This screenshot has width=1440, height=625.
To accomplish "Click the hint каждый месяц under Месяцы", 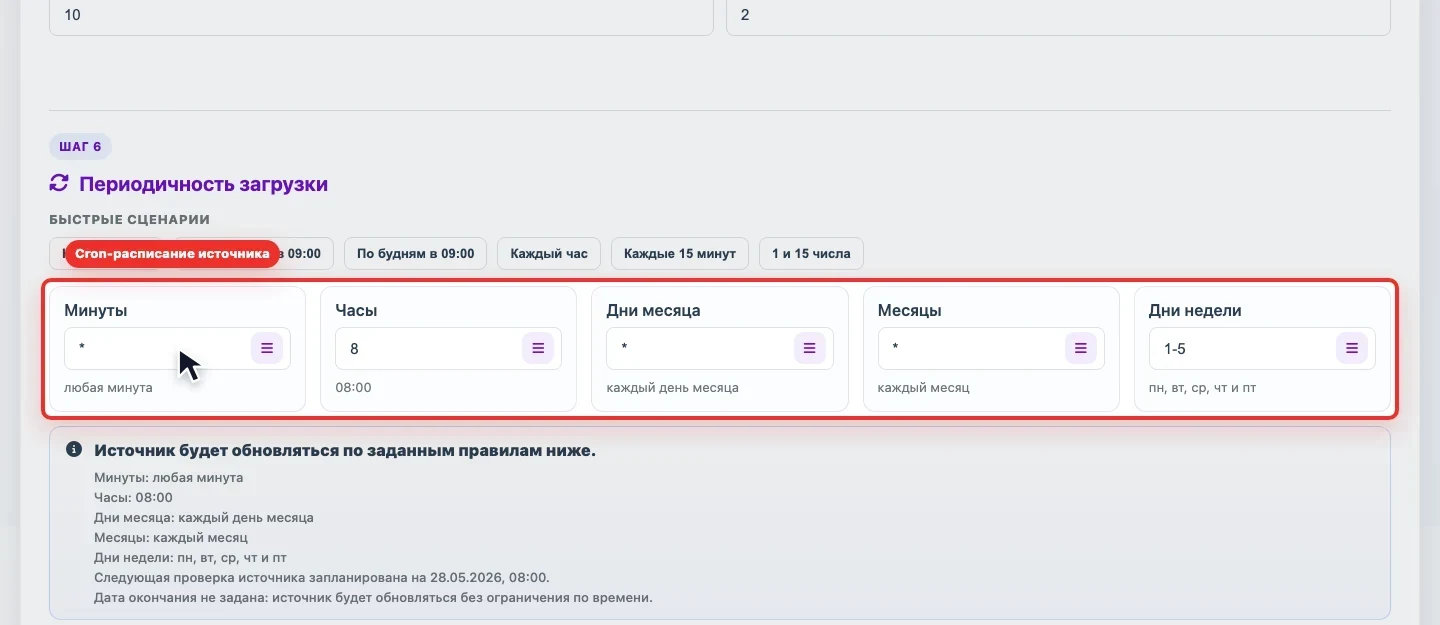I will pyautogui.click(x=923, y=387).
